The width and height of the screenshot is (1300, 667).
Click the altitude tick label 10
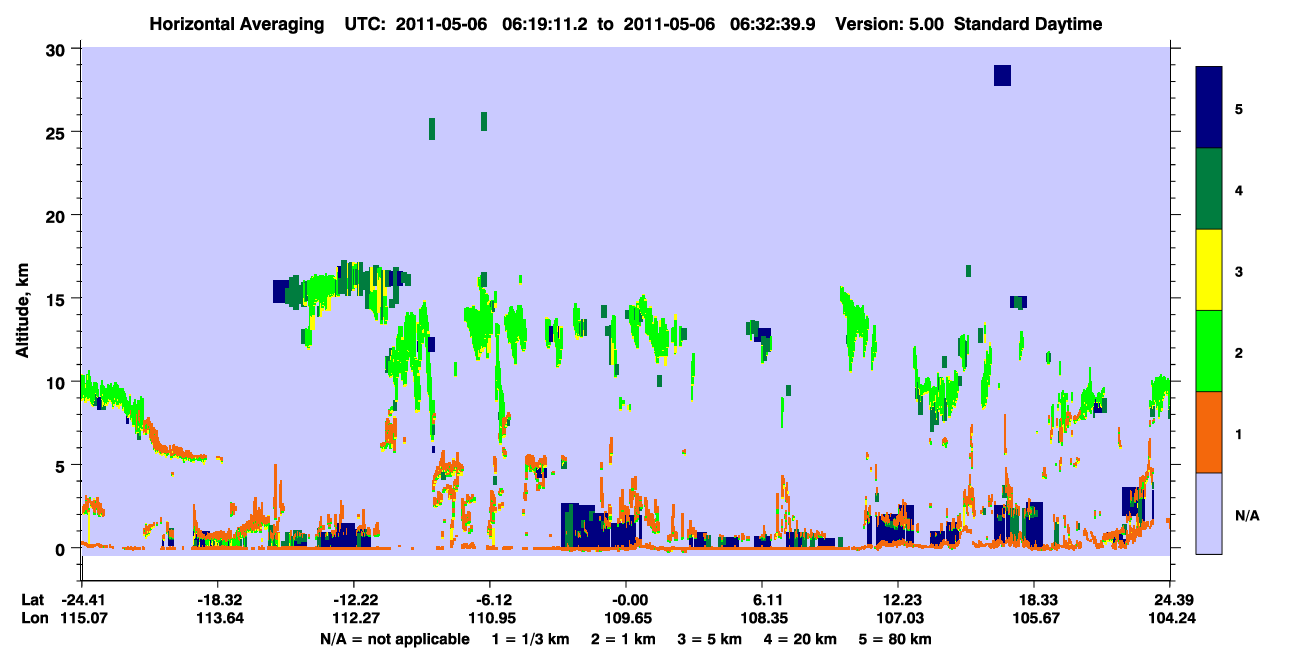pos(58,382)
